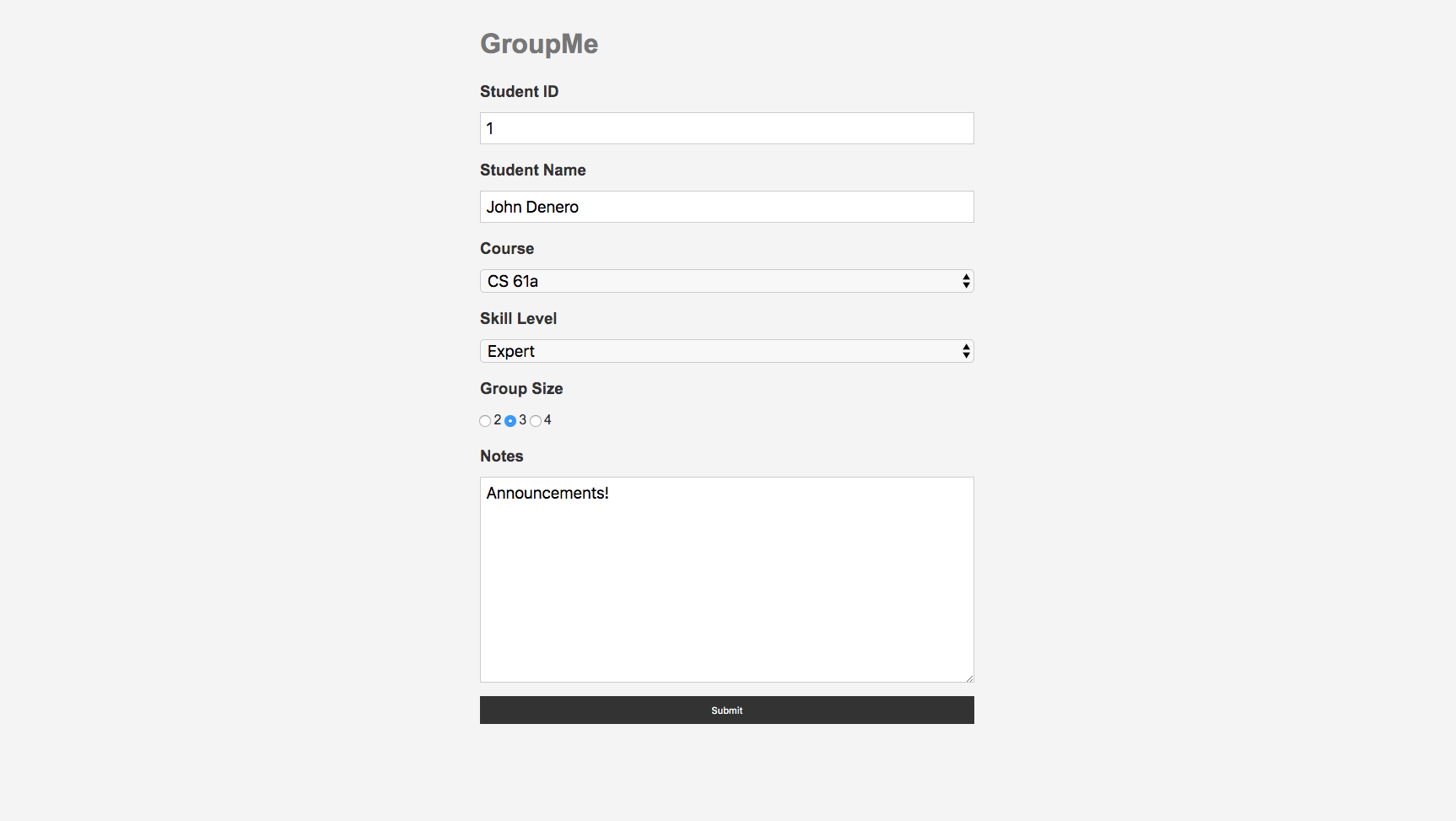1456x821 pixels.
Task: Click inside the Notes text area
Action: [x=726, y=580]
